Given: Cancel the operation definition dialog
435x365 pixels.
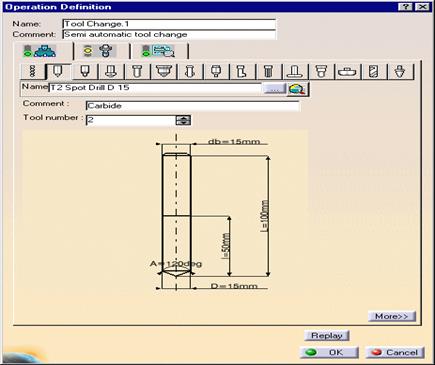Looking at the screenshot, I should pos(395,353).
